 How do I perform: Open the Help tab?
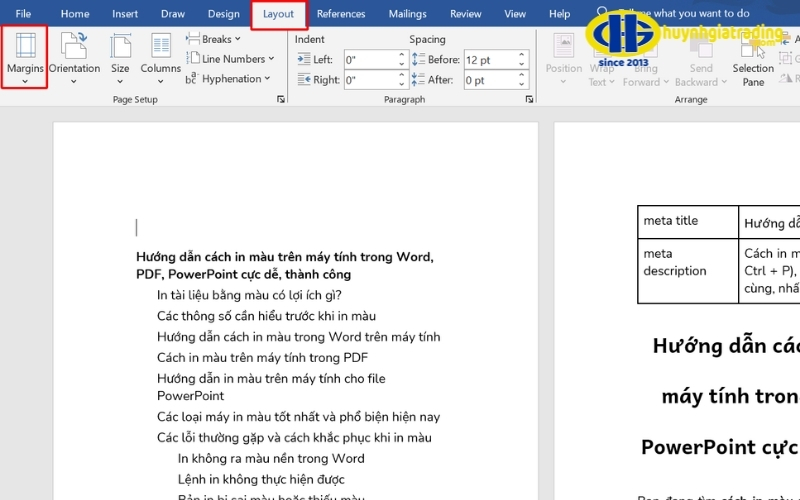[559, 14]
